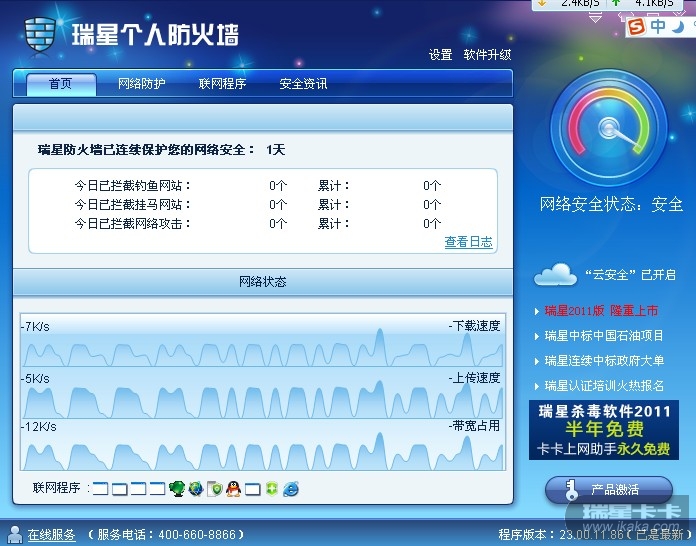Click the 今日已拦截挂马网站 row label
This screenshot has height=546, width=696.
132,205
